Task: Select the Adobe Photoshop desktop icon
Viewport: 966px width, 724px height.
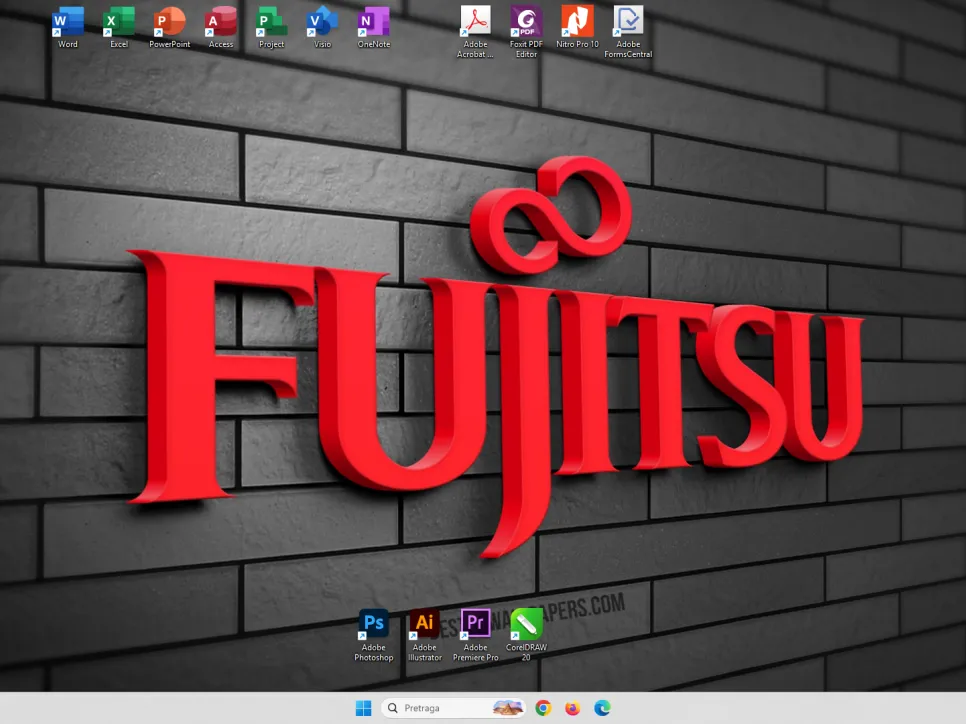Action: click(x=373, y=635)
